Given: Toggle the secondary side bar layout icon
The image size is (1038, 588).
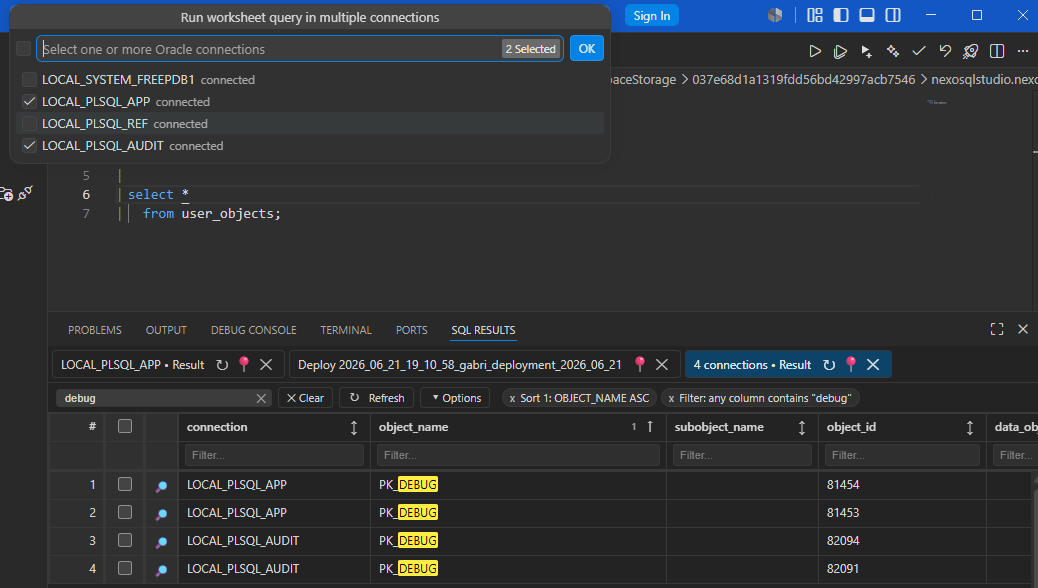Looking at the screenshot, I should (x=893, y=15).
